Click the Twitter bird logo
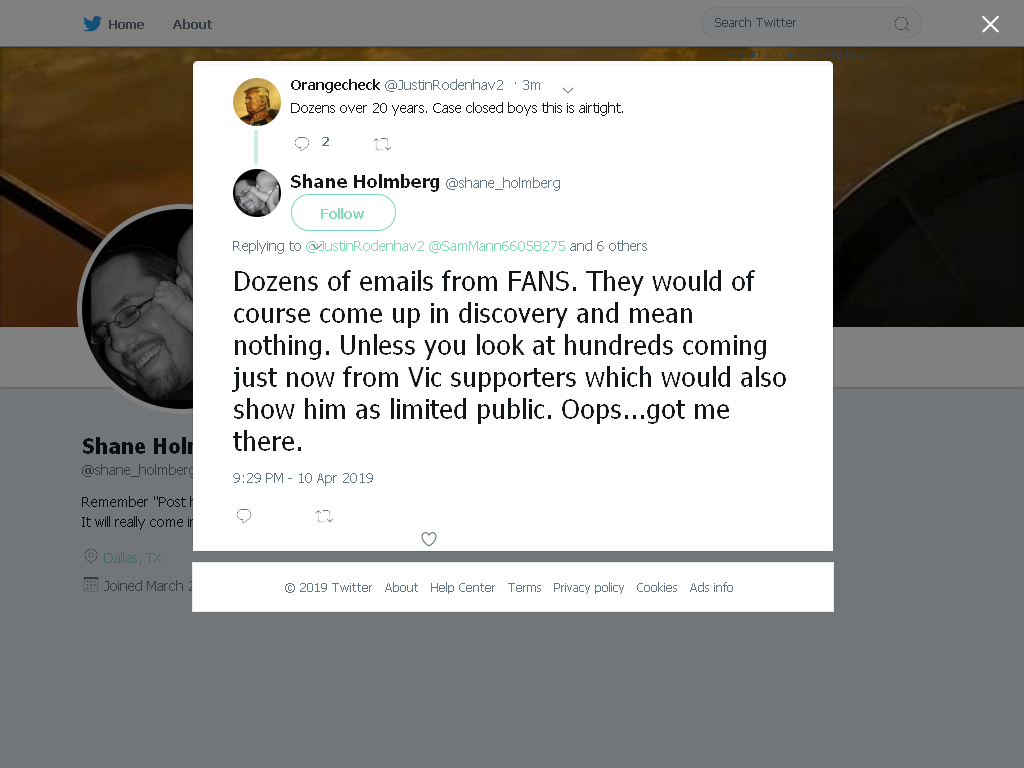 92,24
